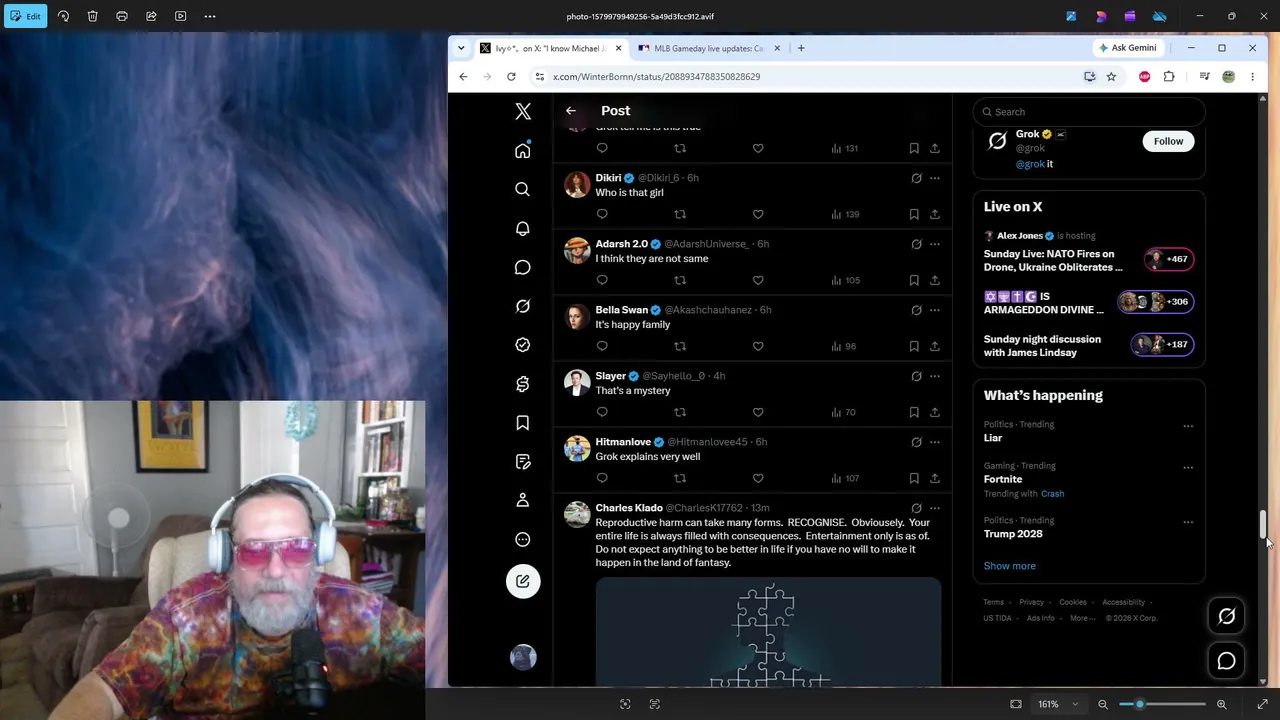Viewport: 1280px width, 720px height.
Task: Compose a new post with feather button
Action: (523, 581)
